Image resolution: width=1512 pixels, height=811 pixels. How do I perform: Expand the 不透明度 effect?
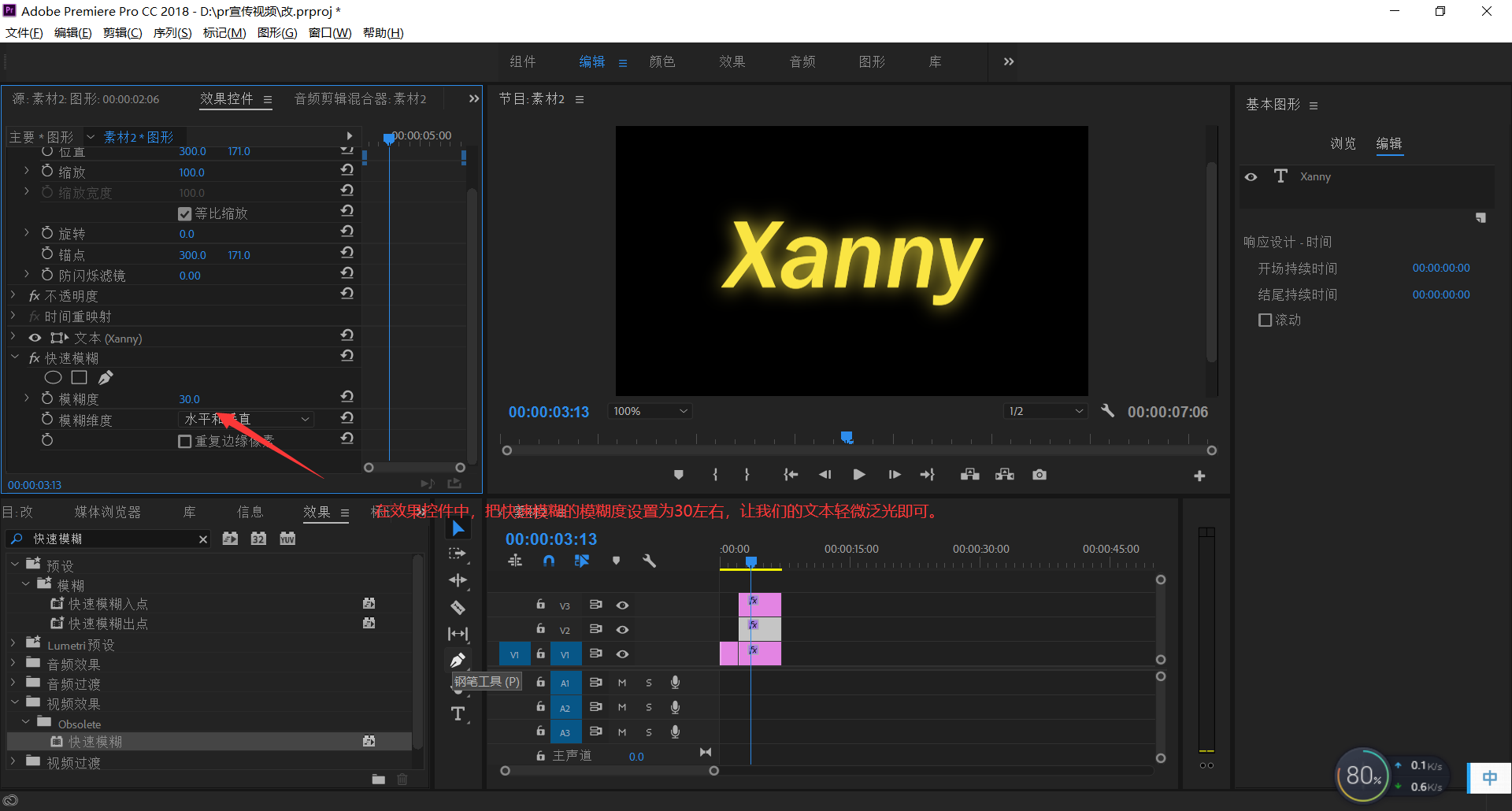13,294
